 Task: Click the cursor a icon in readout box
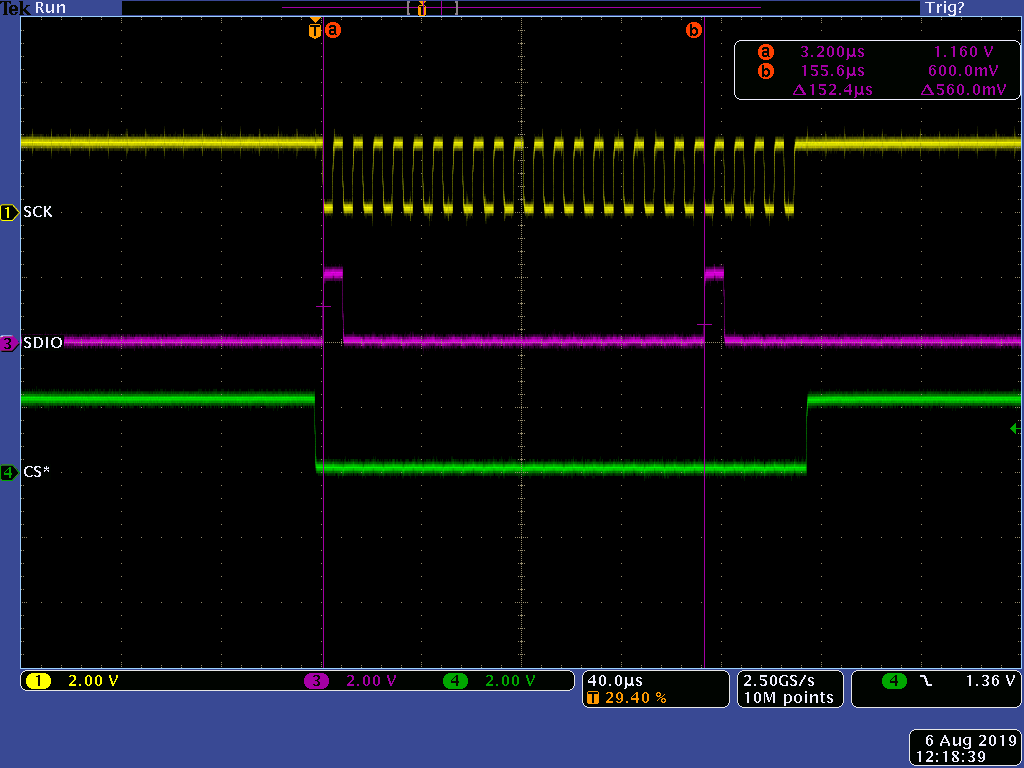tap(765, 52)
